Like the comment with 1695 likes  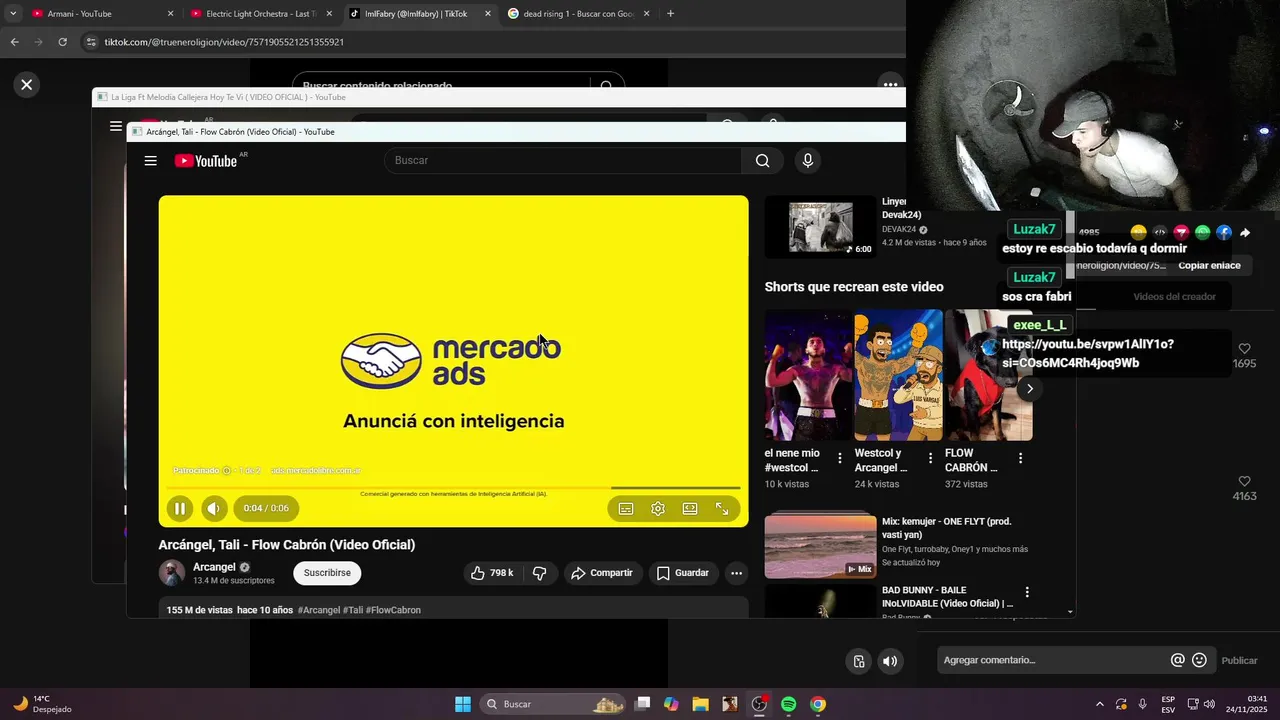tap(1244, 348)
